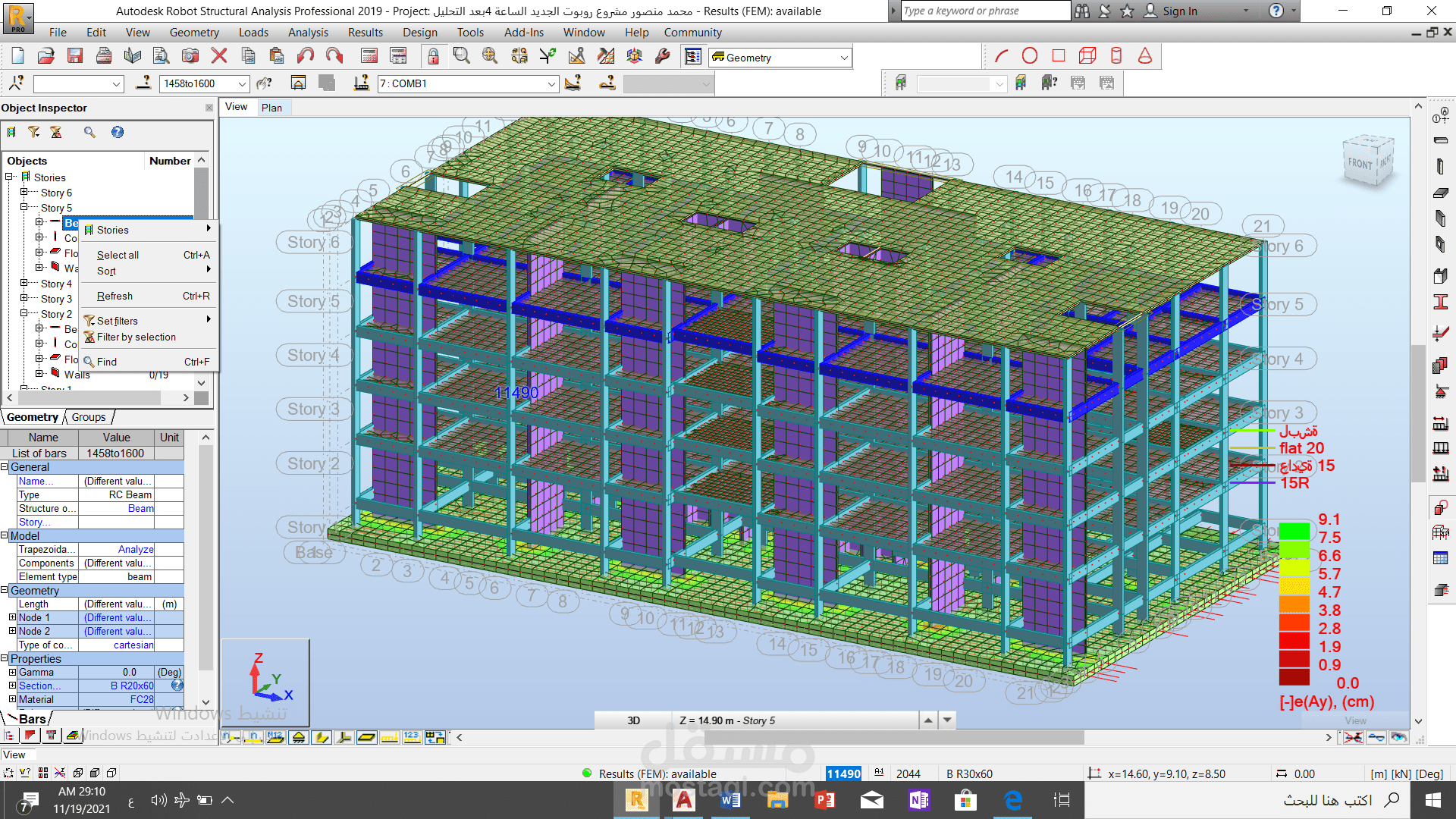Screen dimensions: 1456x819
Task: Select the Zoom window magnifier tool
Action: pyautogui.click(x=461, y=56)
